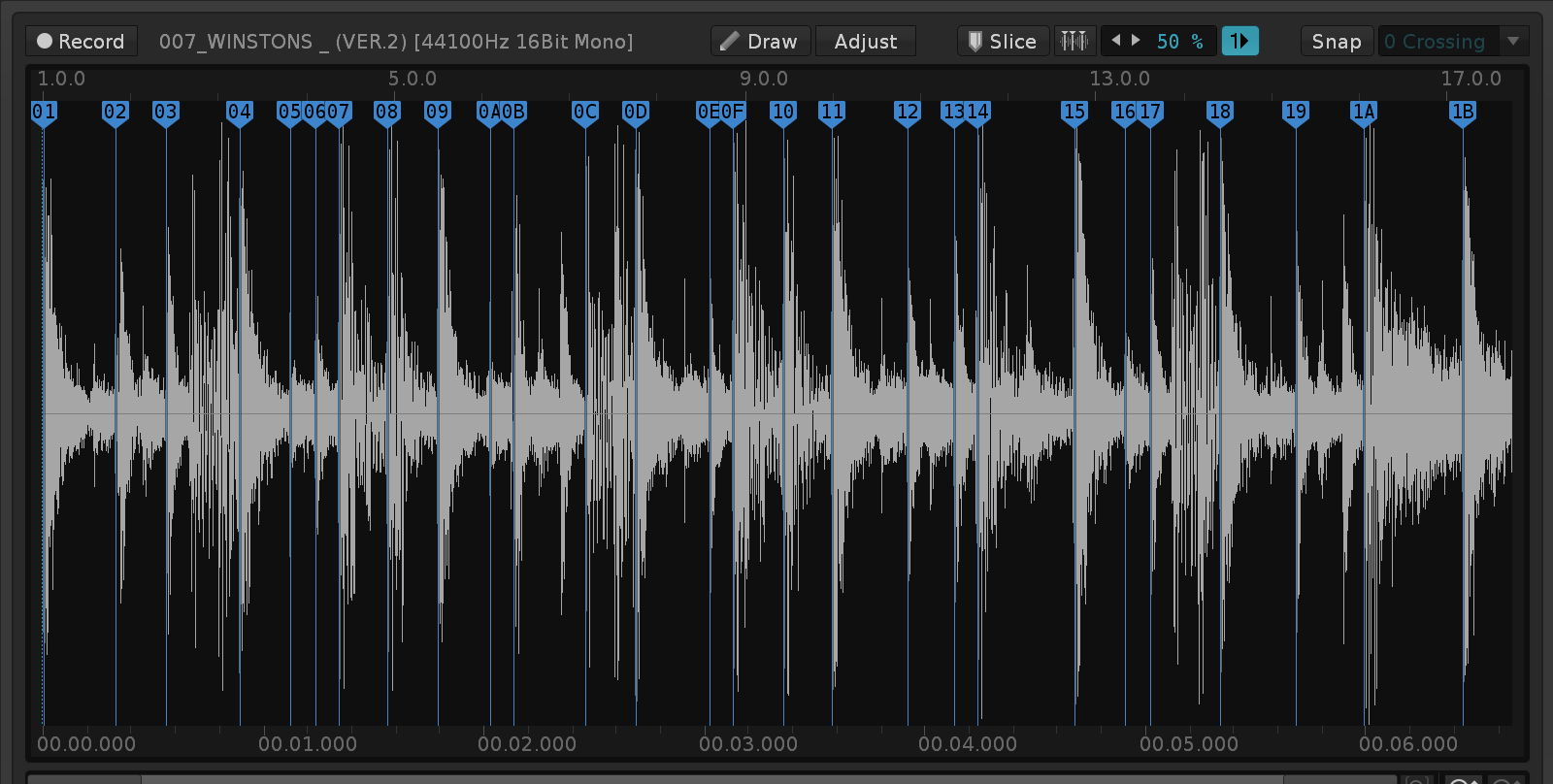Select slice marker 04
1553x784 pixels.
(x=240, y=113)
